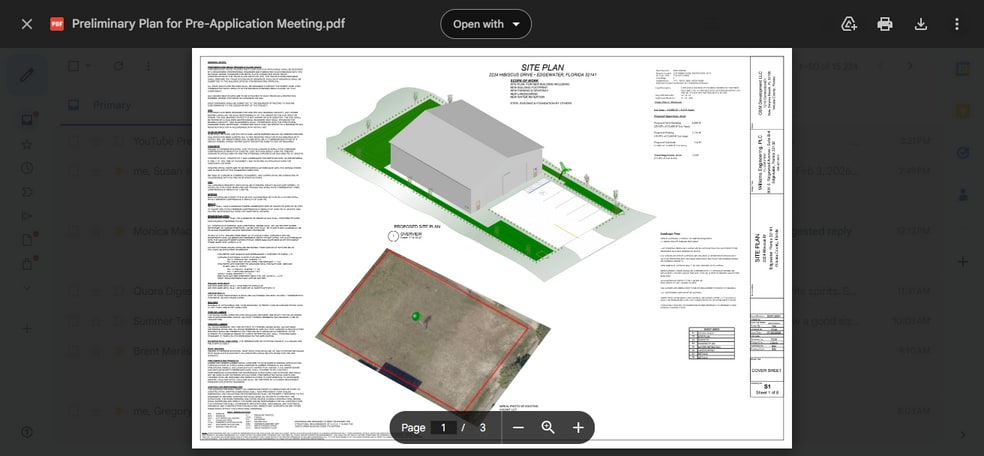Add the PDF to Google Drive

coord(849,24)
